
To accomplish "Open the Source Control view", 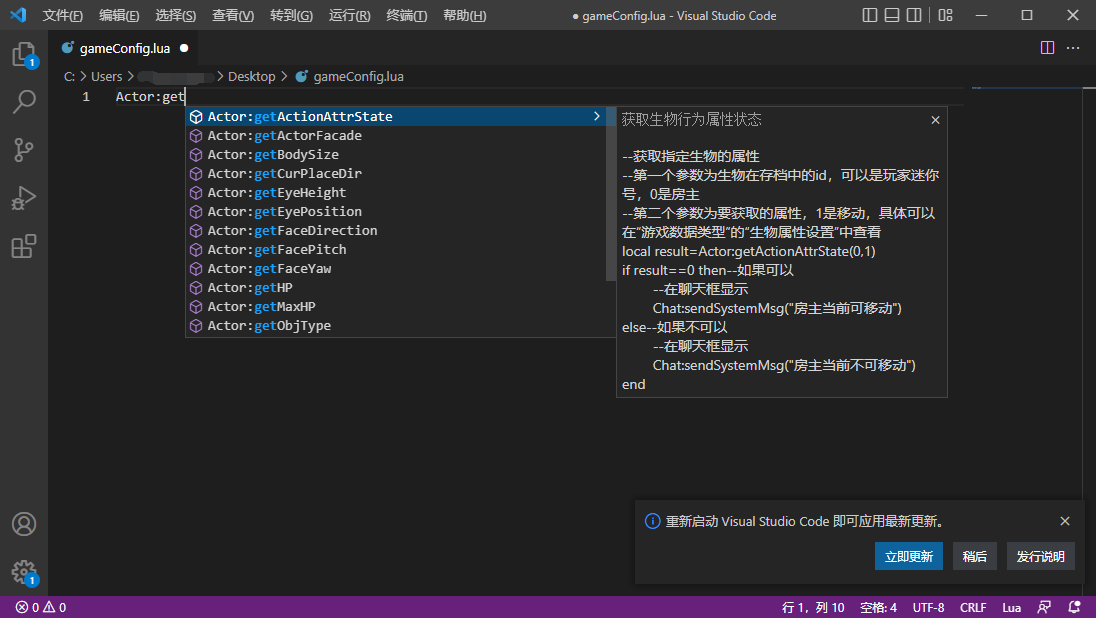I will coord(24,150).
